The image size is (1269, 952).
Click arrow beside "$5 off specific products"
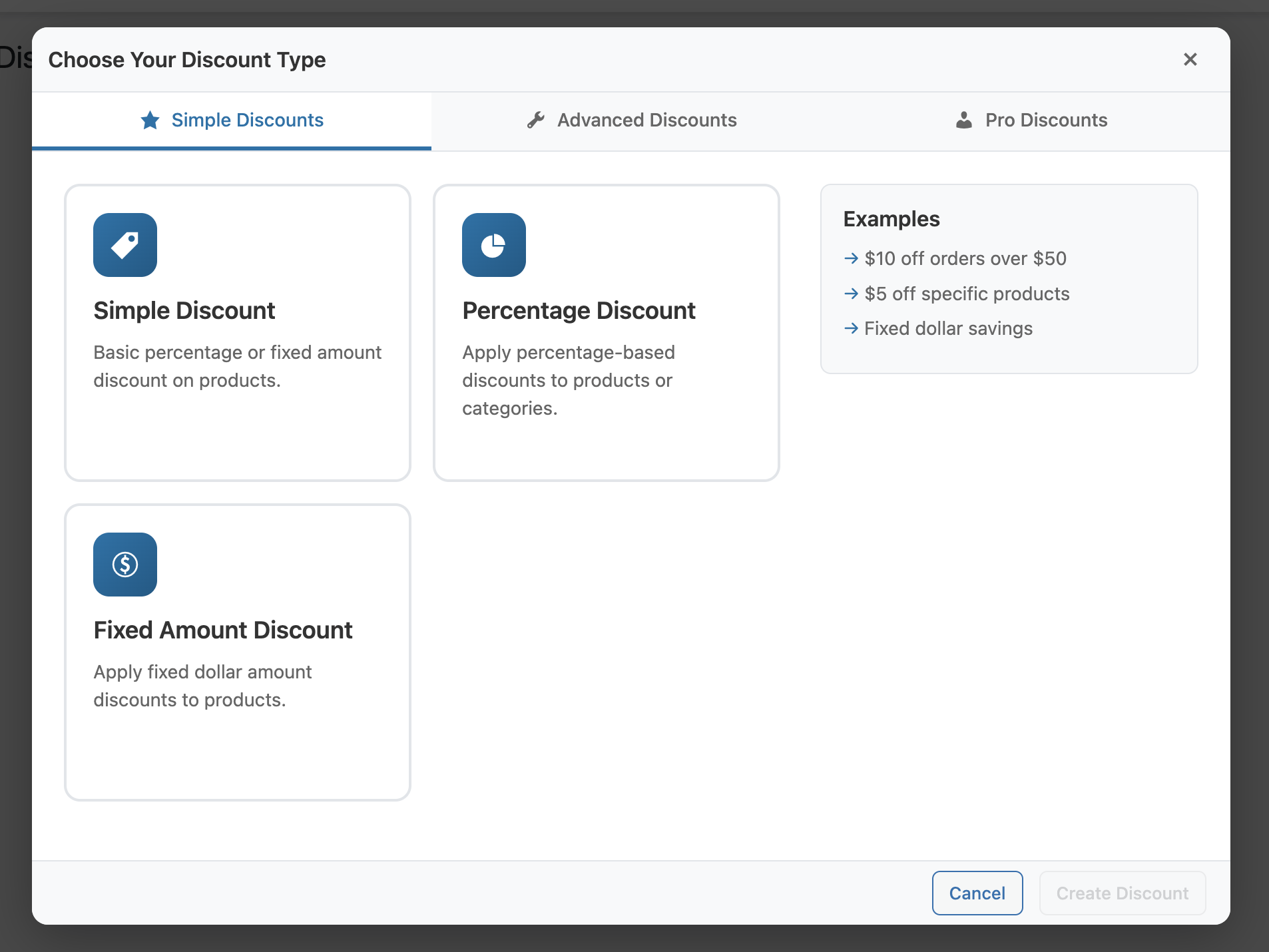[x=851, y=294]
